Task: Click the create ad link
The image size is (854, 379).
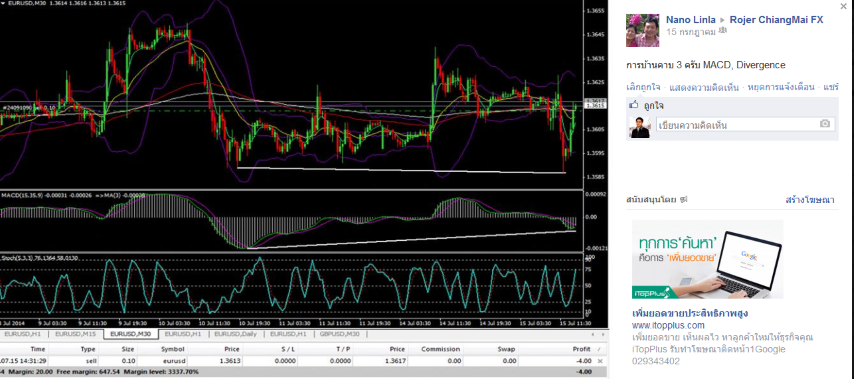Action: click(x=810, y=200)
